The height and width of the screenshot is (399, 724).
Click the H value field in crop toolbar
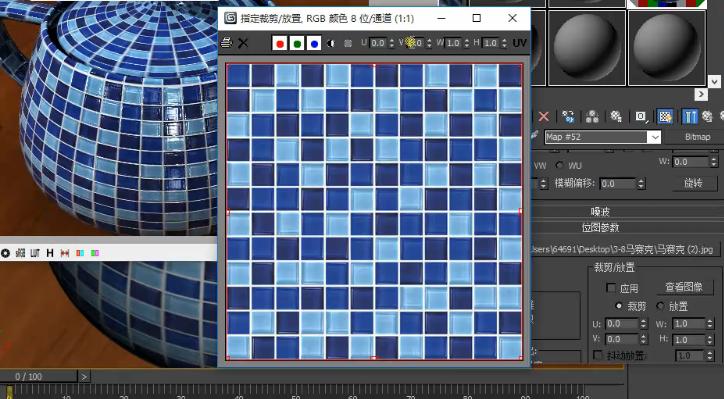pyautogui.click(x=489, y=43)
